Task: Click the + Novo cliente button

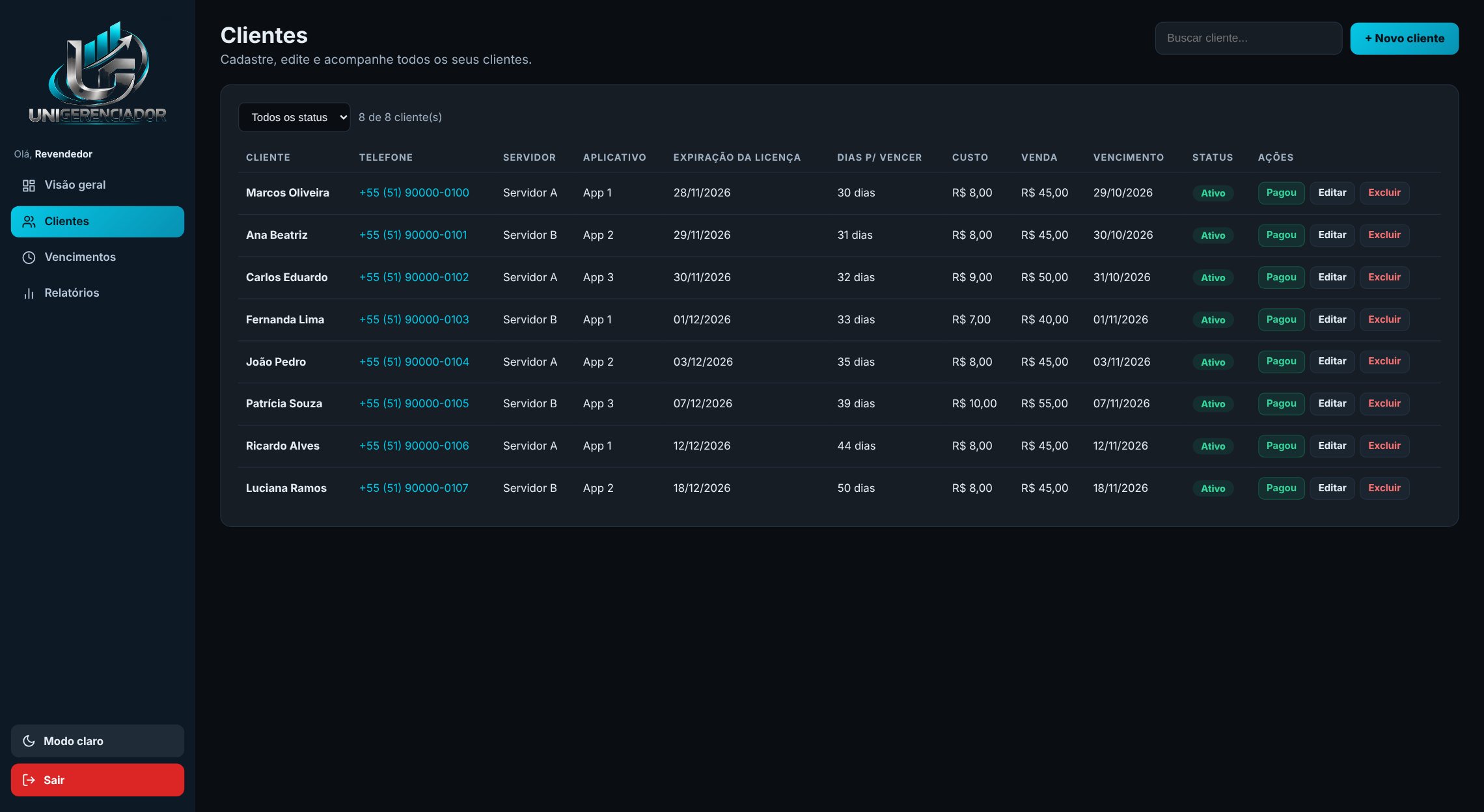Action: (x=1405, y=38)
